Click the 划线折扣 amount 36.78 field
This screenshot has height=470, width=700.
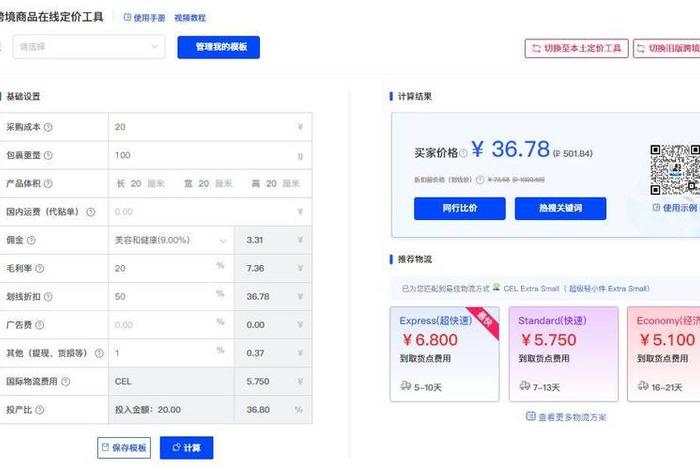click(x=273, y=297)
